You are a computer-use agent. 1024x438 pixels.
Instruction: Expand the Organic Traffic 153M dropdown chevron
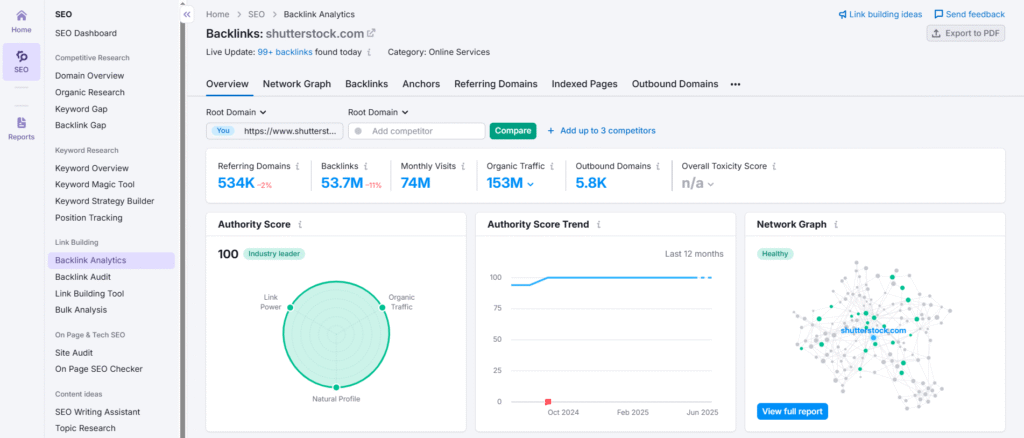pyautogui.click(x=530, y=184)
